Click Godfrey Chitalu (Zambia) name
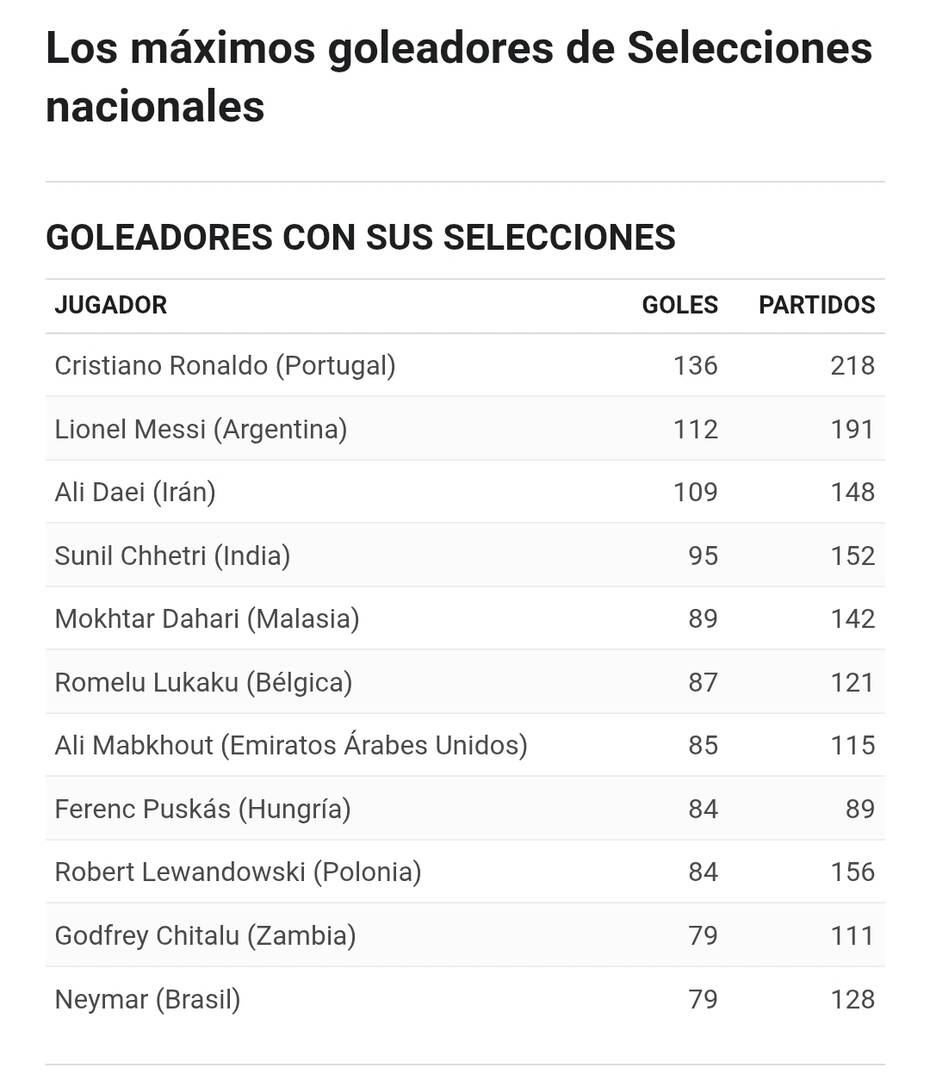 pos(205,936)
